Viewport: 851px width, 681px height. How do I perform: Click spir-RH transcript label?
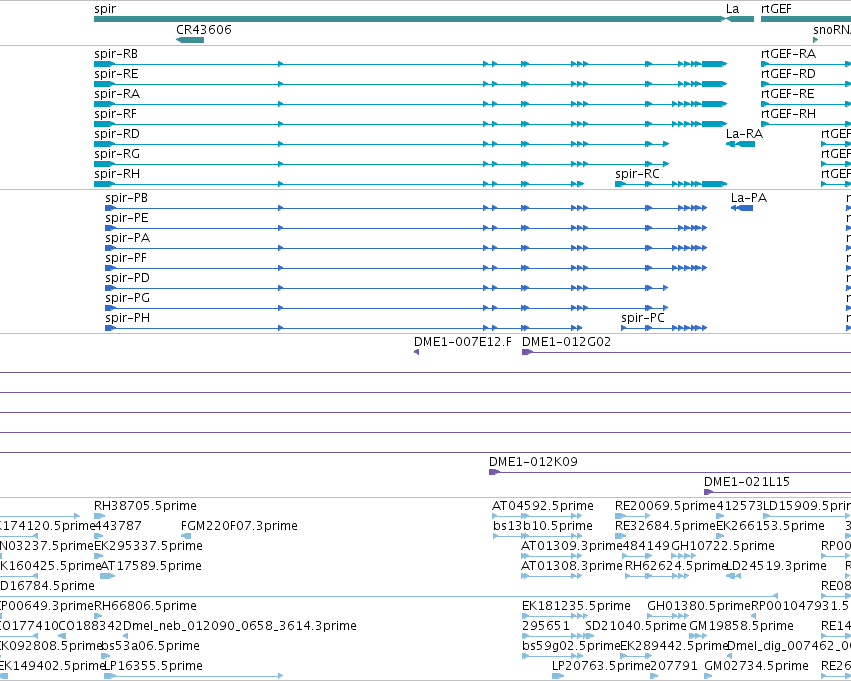[117, 175]
